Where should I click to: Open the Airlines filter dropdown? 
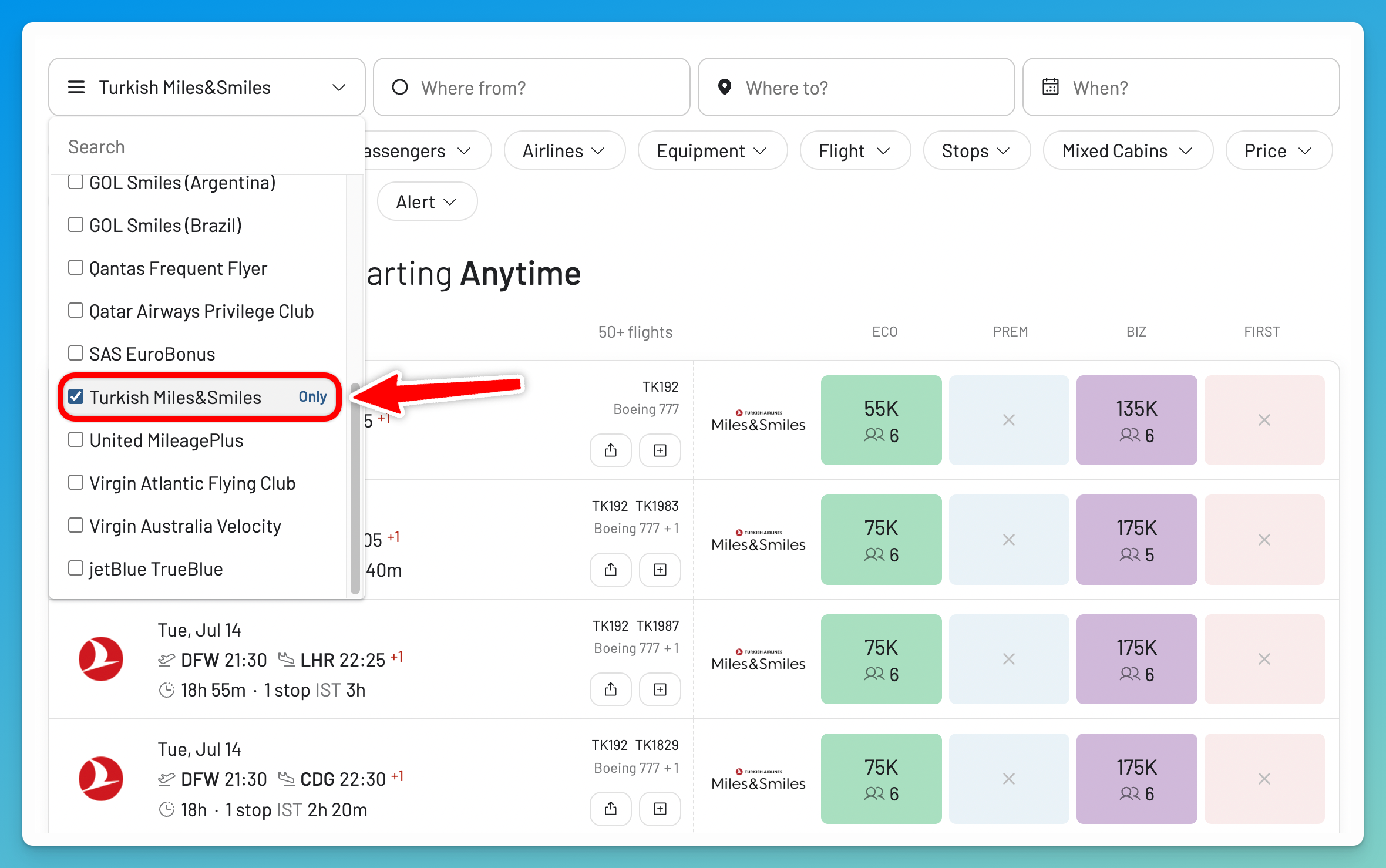coord(564,151)
